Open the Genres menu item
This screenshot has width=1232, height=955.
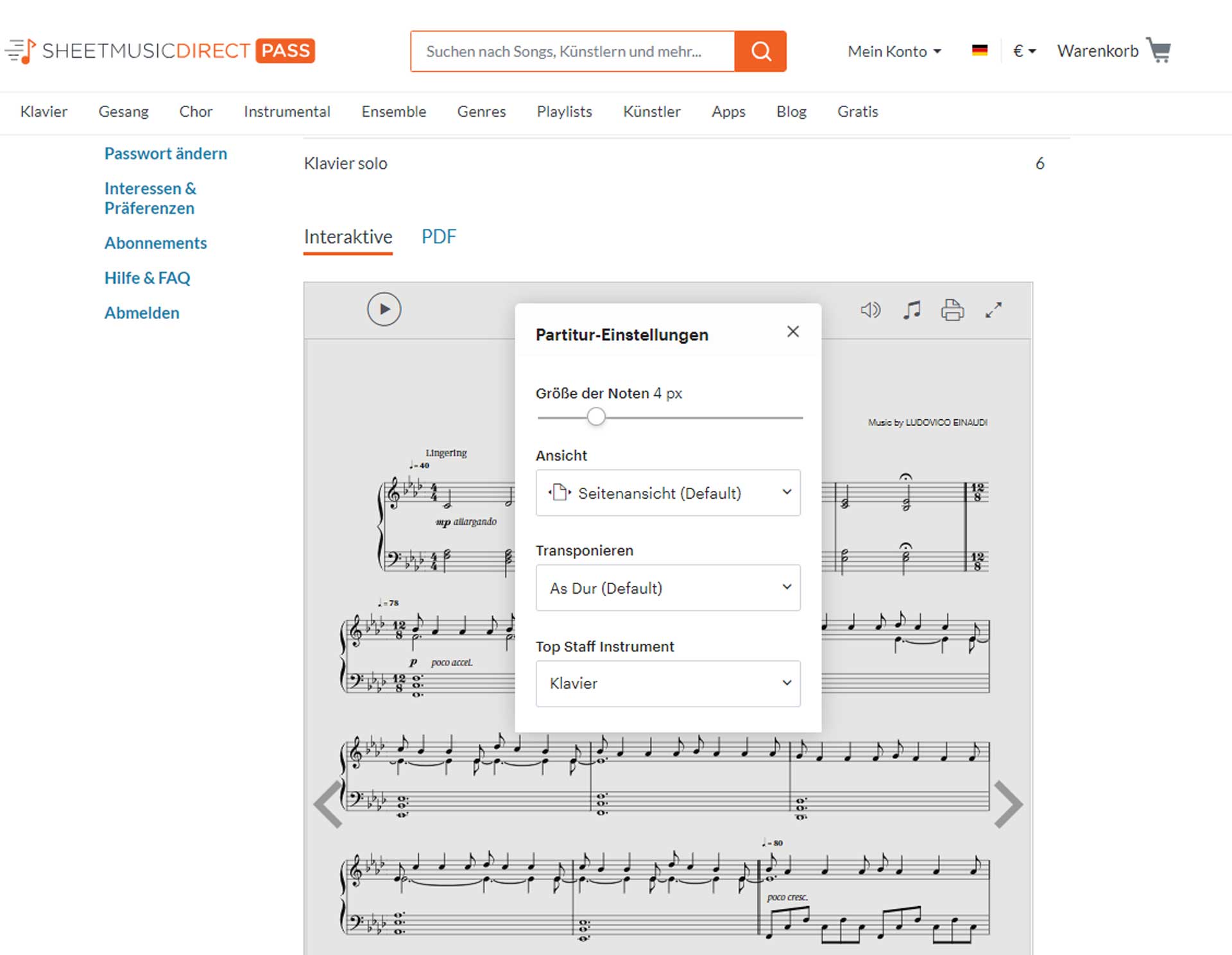(481, 112)
